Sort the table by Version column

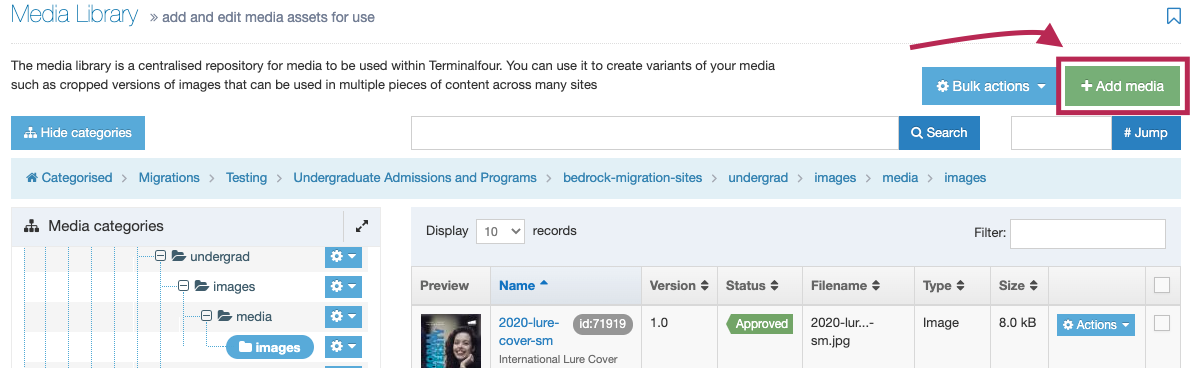[x=679, y=286]
